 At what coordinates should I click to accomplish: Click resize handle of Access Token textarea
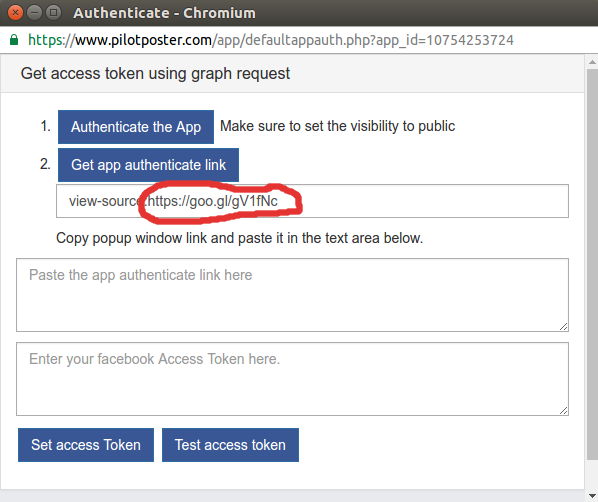coord(564,410)
